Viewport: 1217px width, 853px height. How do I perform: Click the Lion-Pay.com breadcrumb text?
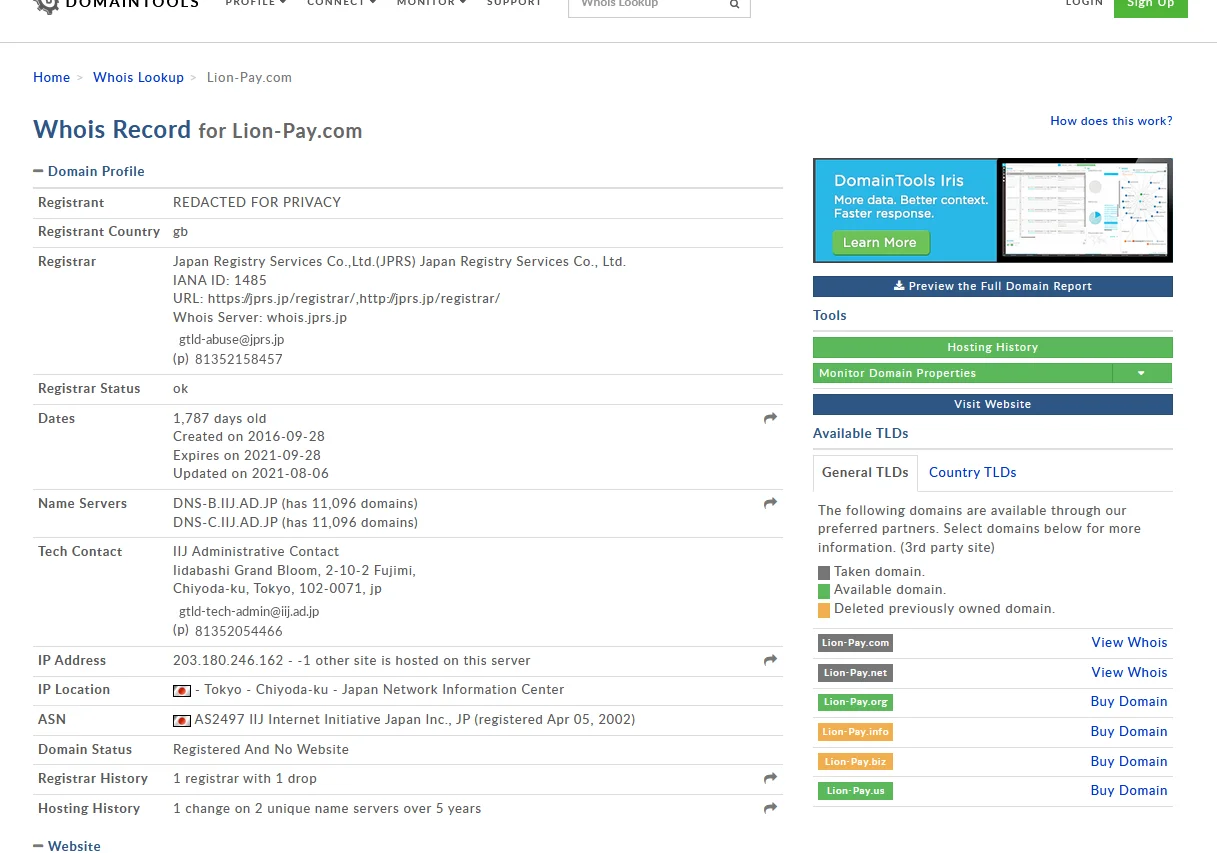tap(249, 77)
